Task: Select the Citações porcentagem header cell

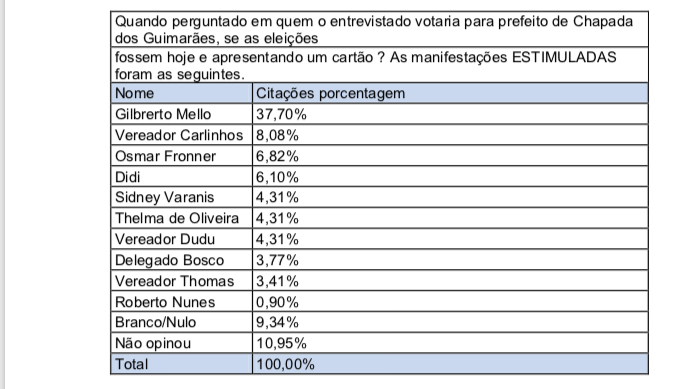Action: click(450, 93)
